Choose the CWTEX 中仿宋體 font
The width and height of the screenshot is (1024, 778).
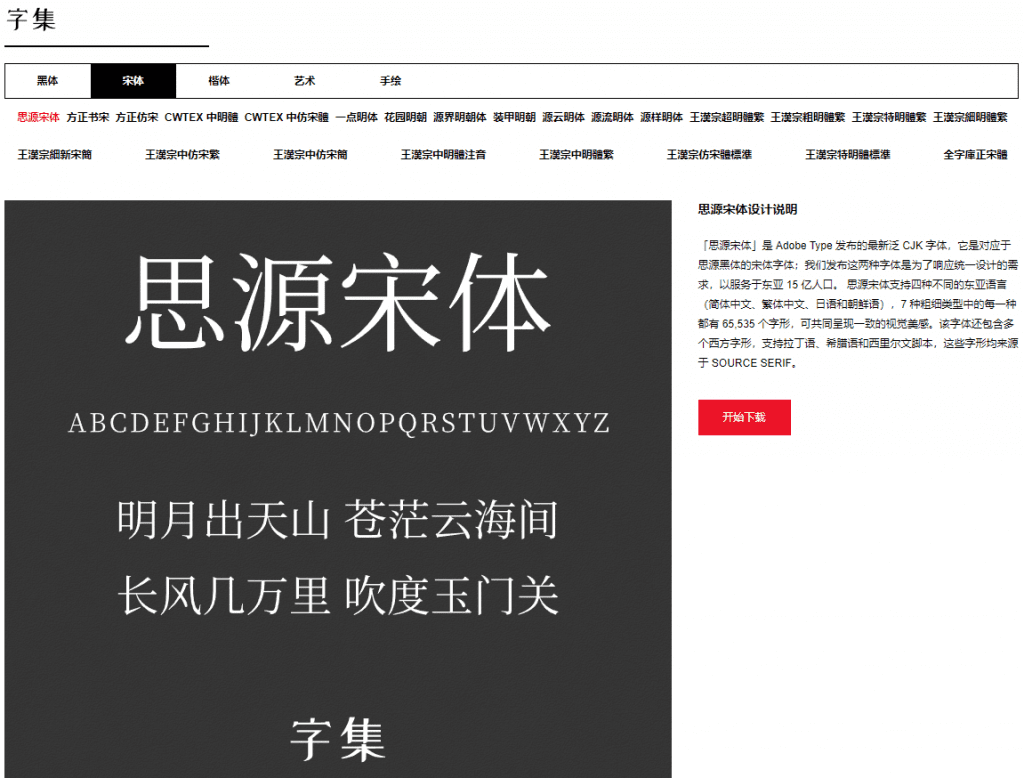coord(286,117)
